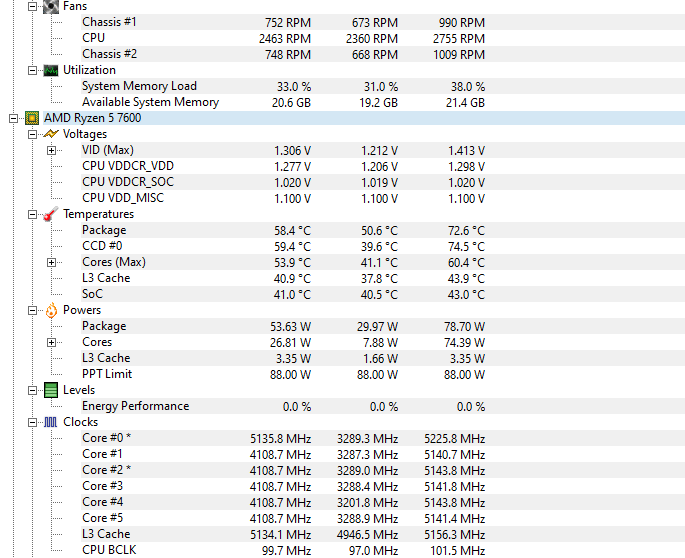Image resolution: width=685 pixels, height=558 pixels.
Task: Click the Powers group label
Action: point(82,310)
